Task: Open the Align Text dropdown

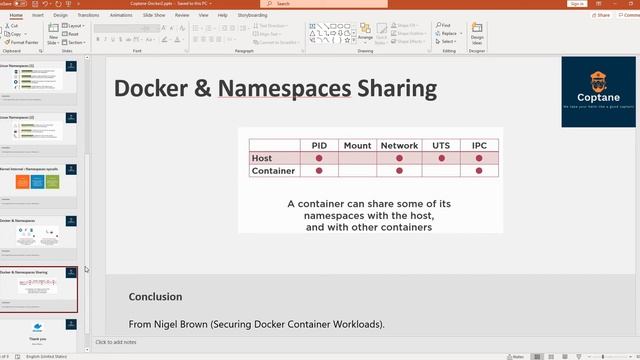Action: [267, 34]
